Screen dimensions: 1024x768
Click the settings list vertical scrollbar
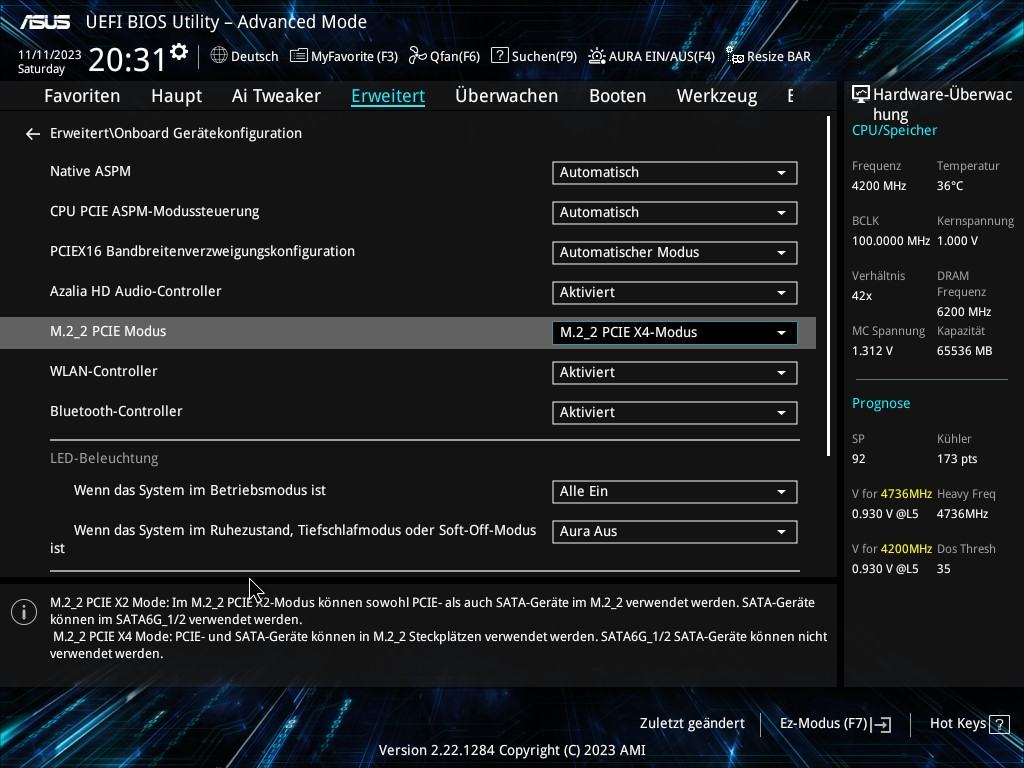pos(829,286)
